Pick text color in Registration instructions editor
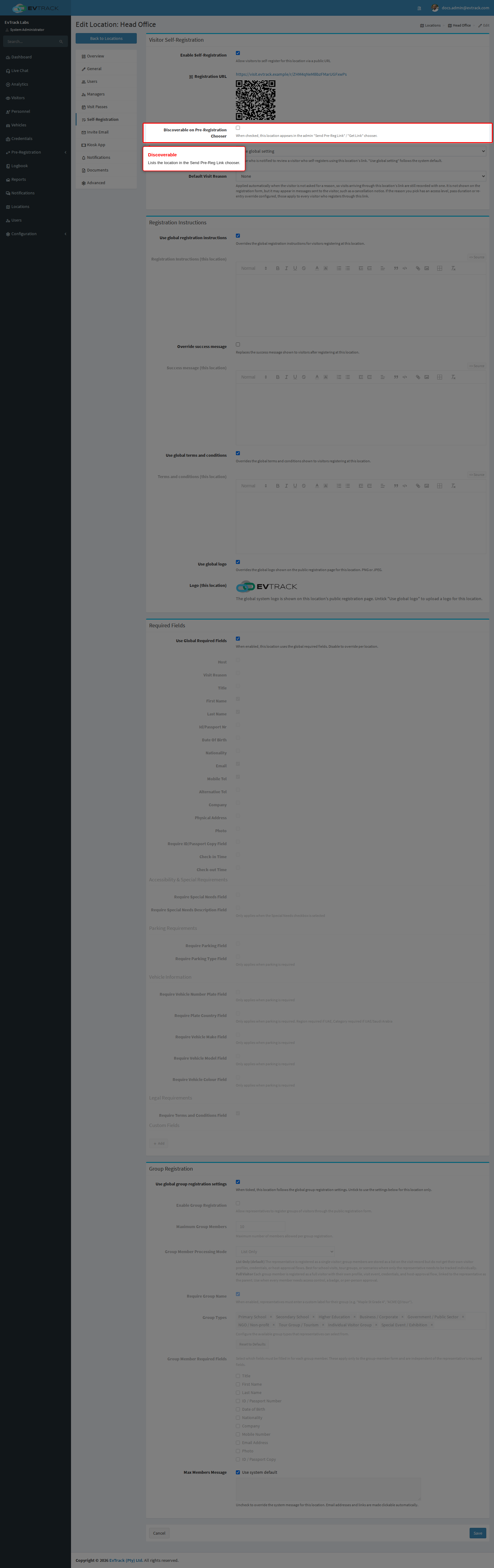The width and height of the screenshot is (494, 1568). point(317,269)
